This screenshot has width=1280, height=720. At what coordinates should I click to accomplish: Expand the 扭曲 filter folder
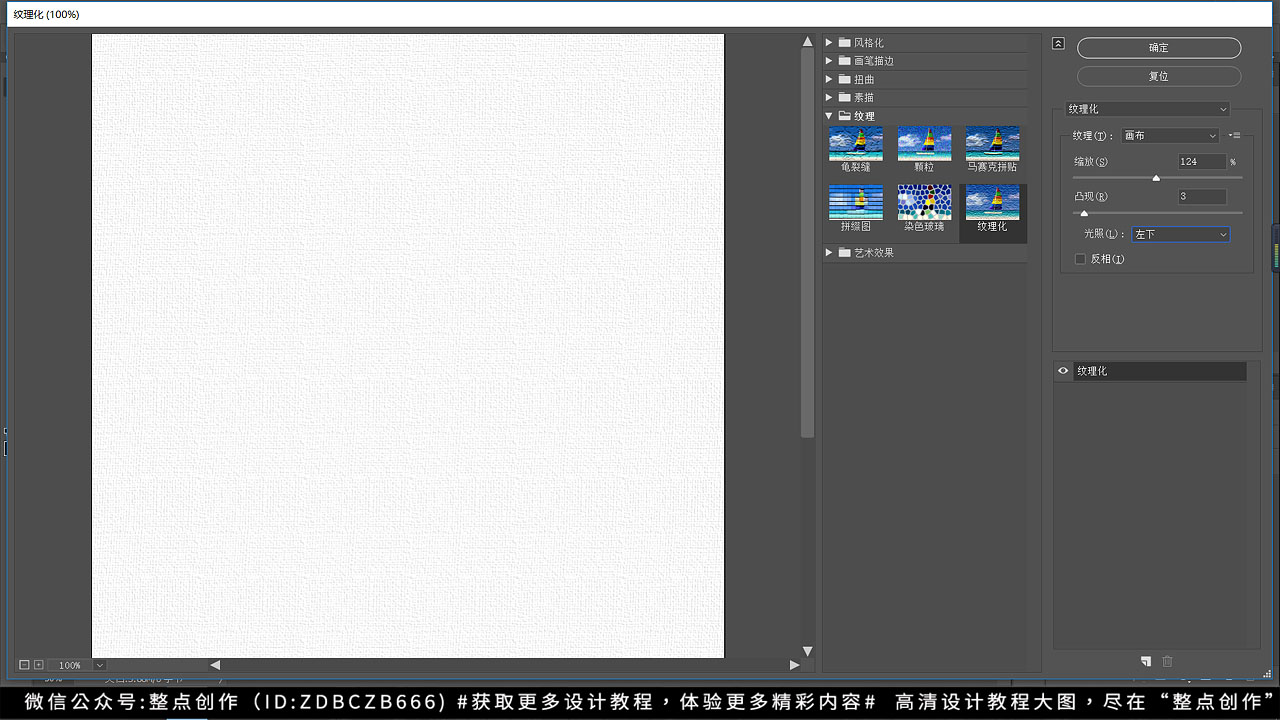coord(829,80)
